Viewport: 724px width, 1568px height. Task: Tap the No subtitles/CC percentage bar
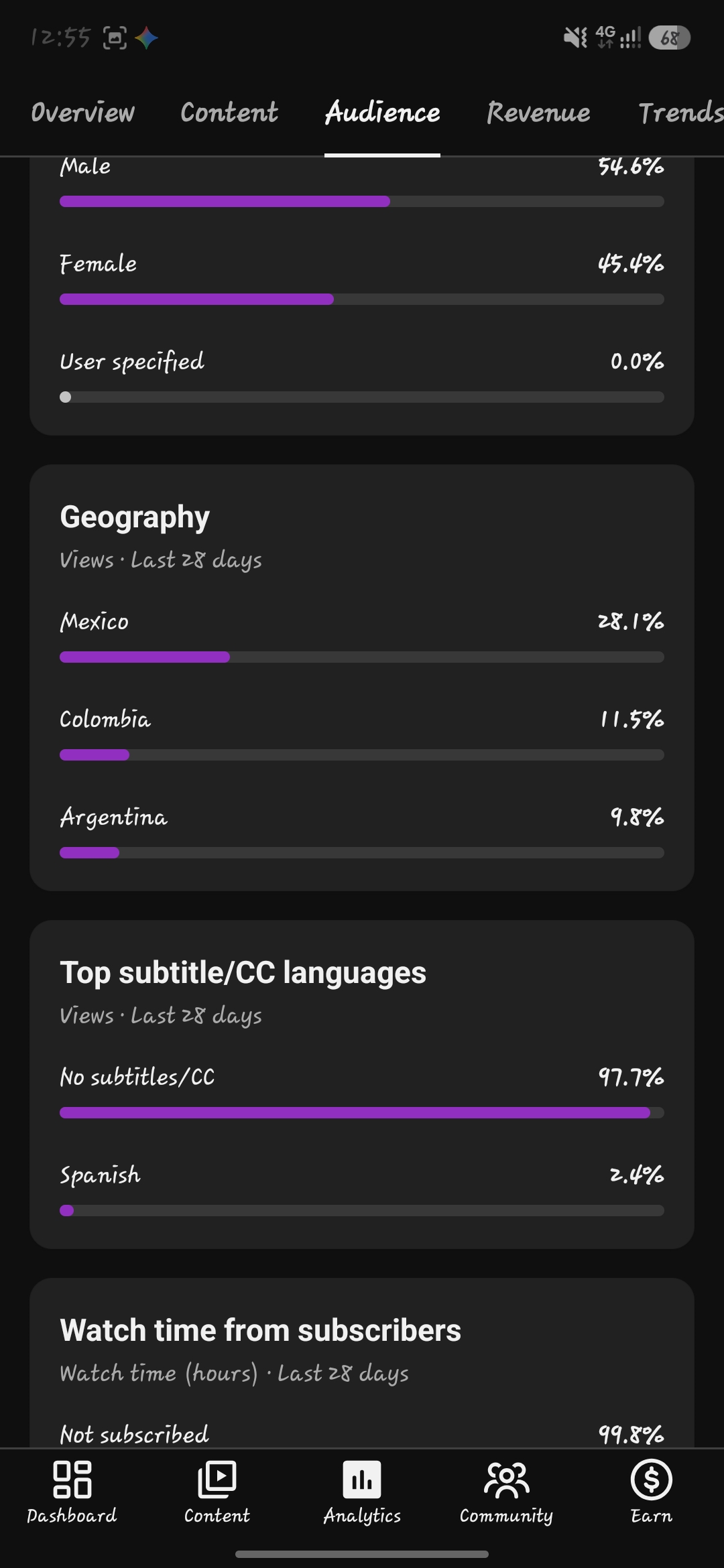[362, 1113]
